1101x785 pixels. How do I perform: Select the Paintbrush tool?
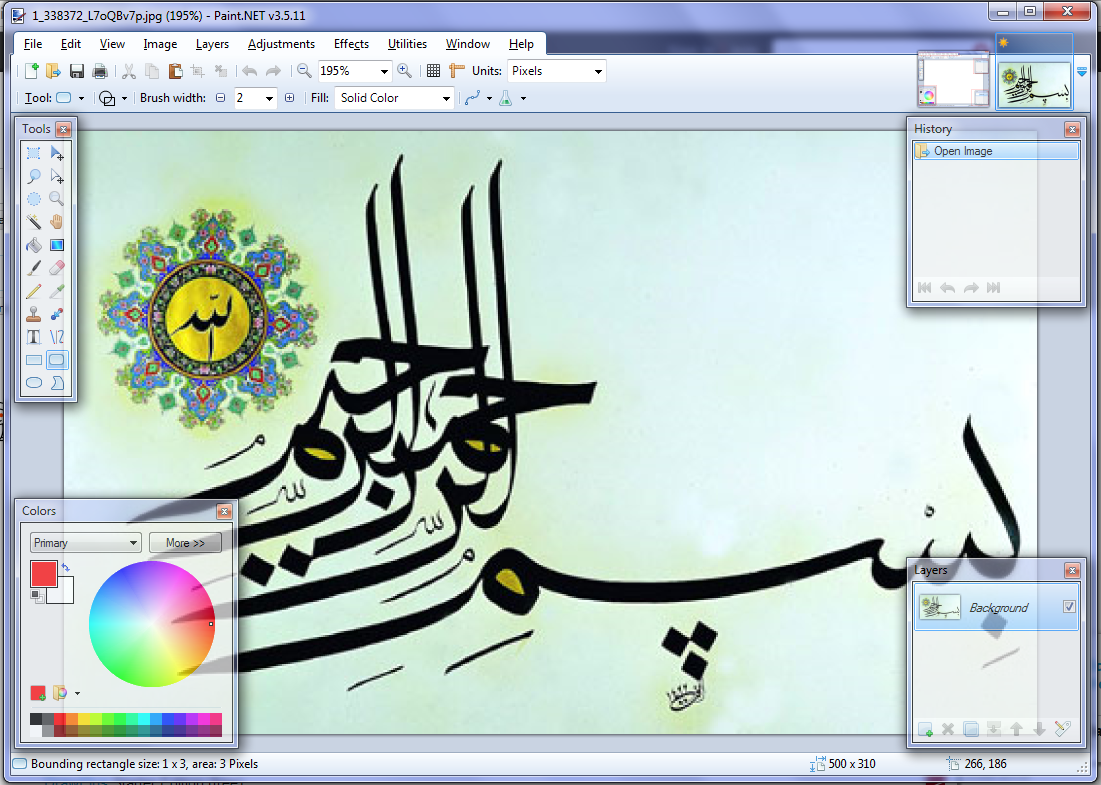tap(34, 268)
